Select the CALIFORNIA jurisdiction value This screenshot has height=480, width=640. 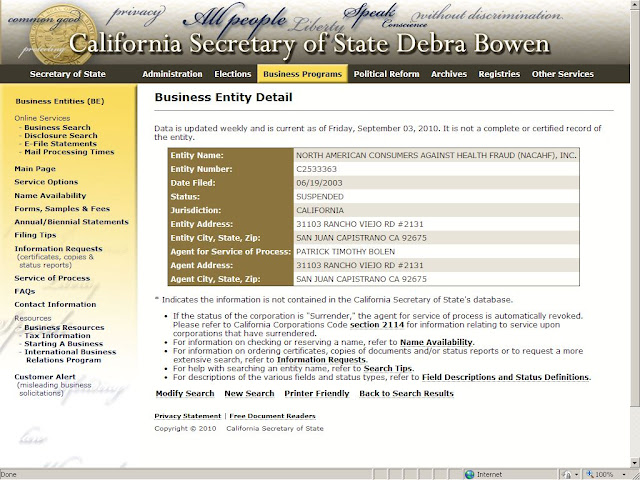(320, 210)
